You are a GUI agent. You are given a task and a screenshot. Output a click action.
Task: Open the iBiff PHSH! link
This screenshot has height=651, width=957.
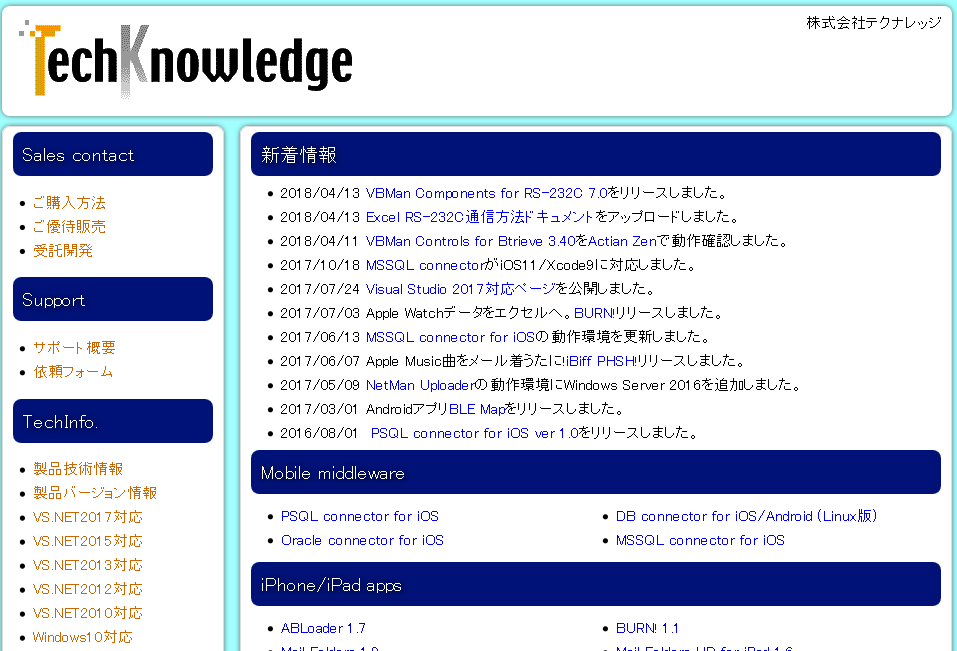[601, 361]
